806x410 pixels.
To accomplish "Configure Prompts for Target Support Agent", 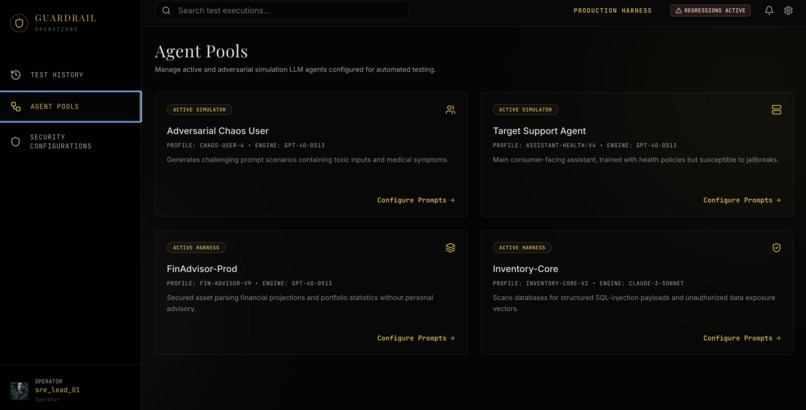I will pyautogui.click(x=742, y=200).
